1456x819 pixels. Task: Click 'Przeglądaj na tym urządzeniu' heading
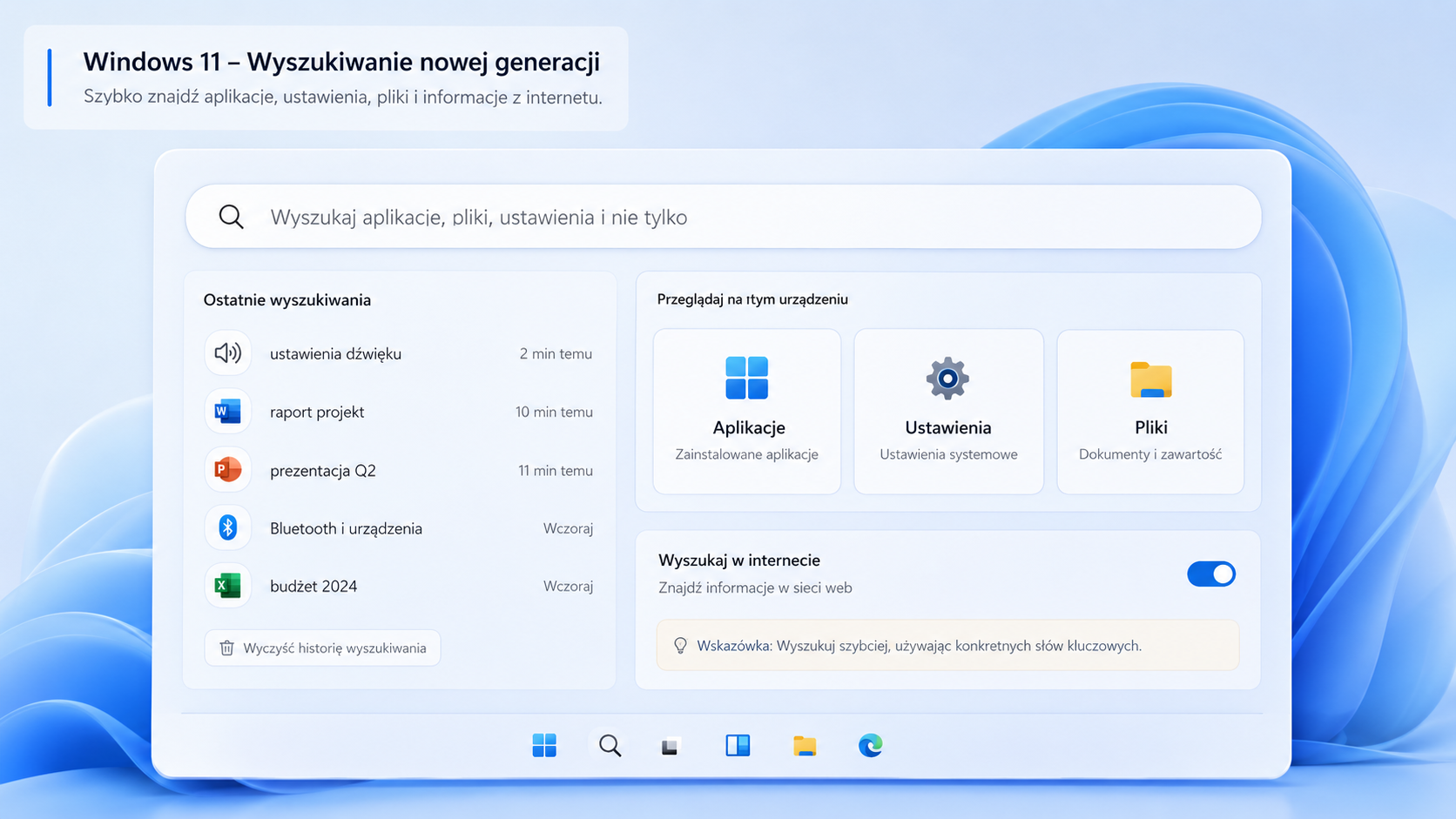pos(752,299)
